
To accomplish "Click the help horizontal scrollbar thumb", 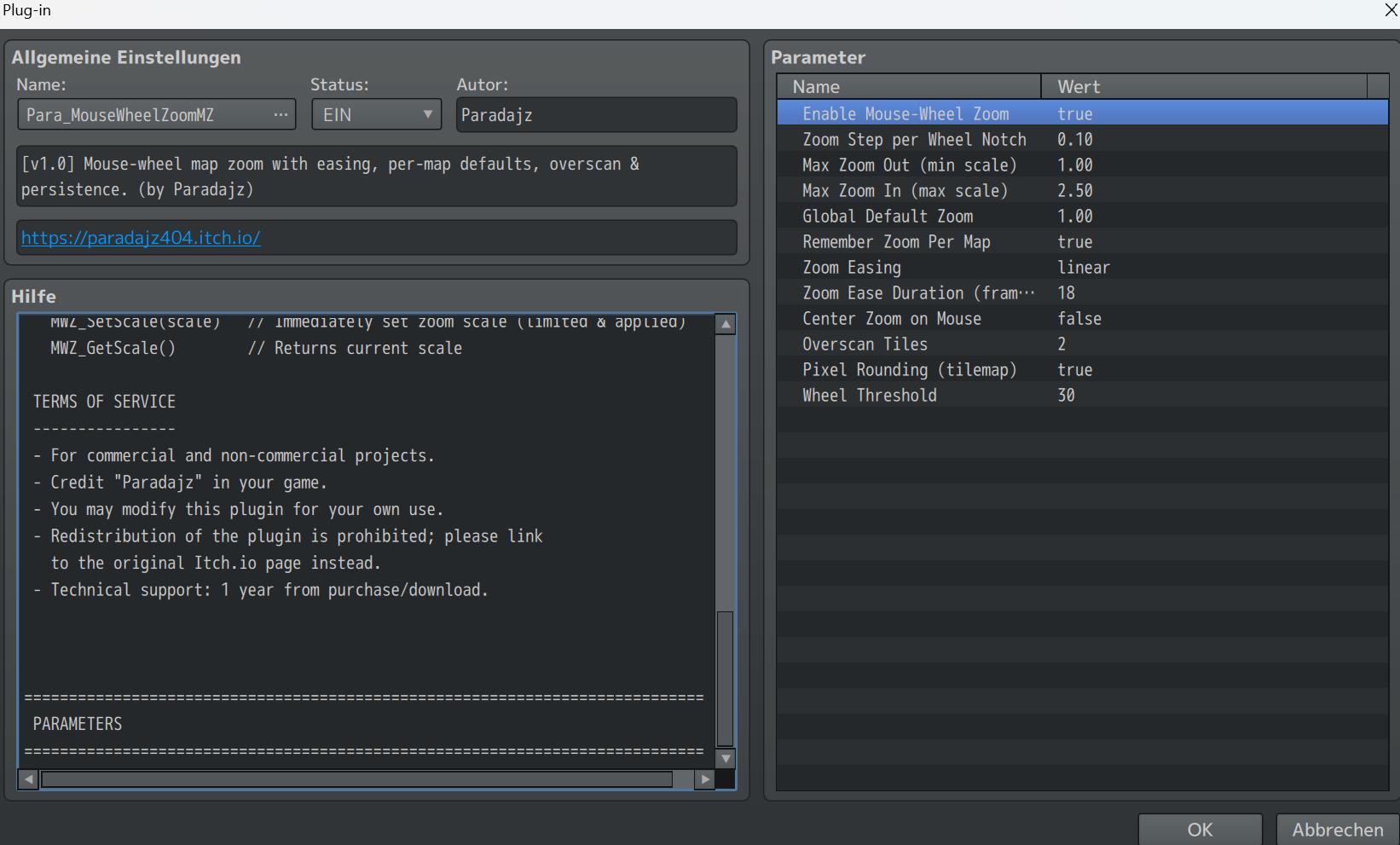I will pyautogui.click(x=356, y=778).
